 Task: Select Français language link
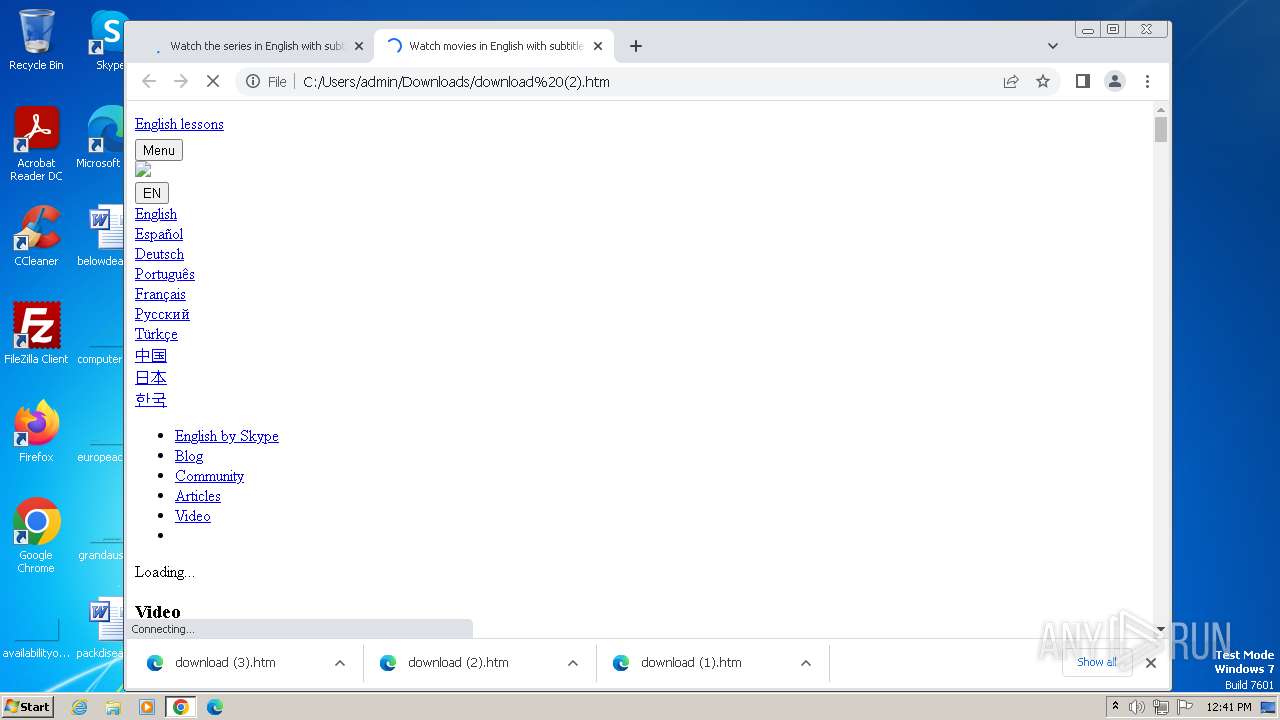(160, 294)
